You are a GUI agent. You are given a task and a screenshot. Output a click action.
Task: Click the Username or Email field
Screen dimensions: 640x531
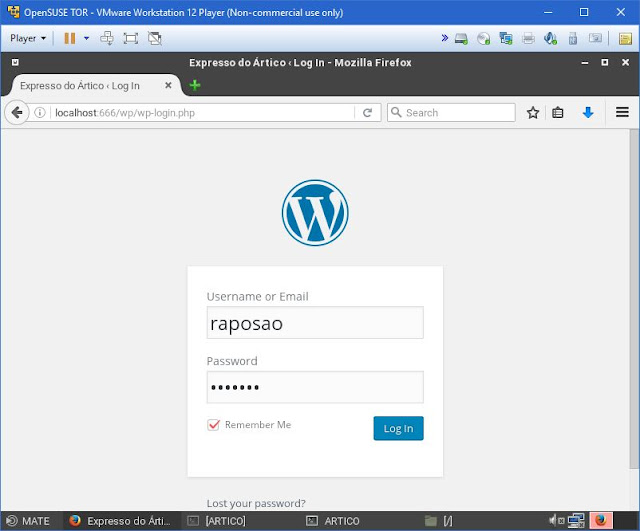click(315, 322)
